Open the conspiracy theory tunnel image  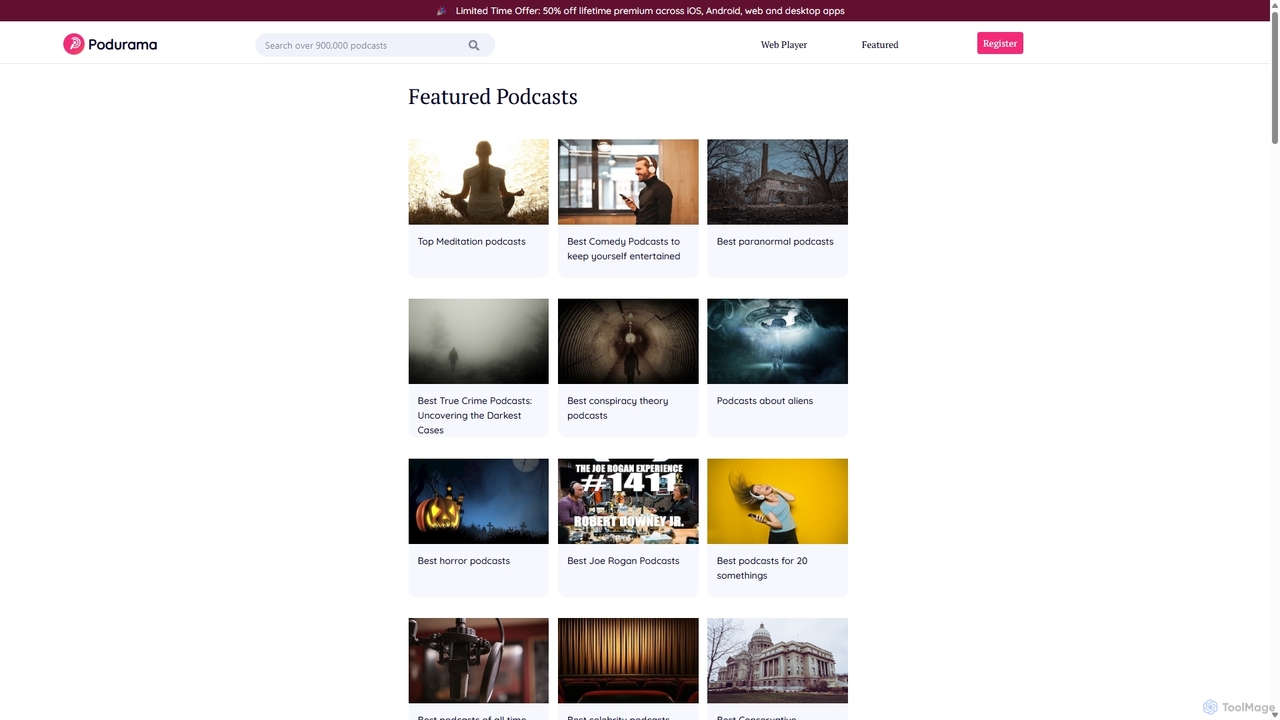tap(628, 341)
